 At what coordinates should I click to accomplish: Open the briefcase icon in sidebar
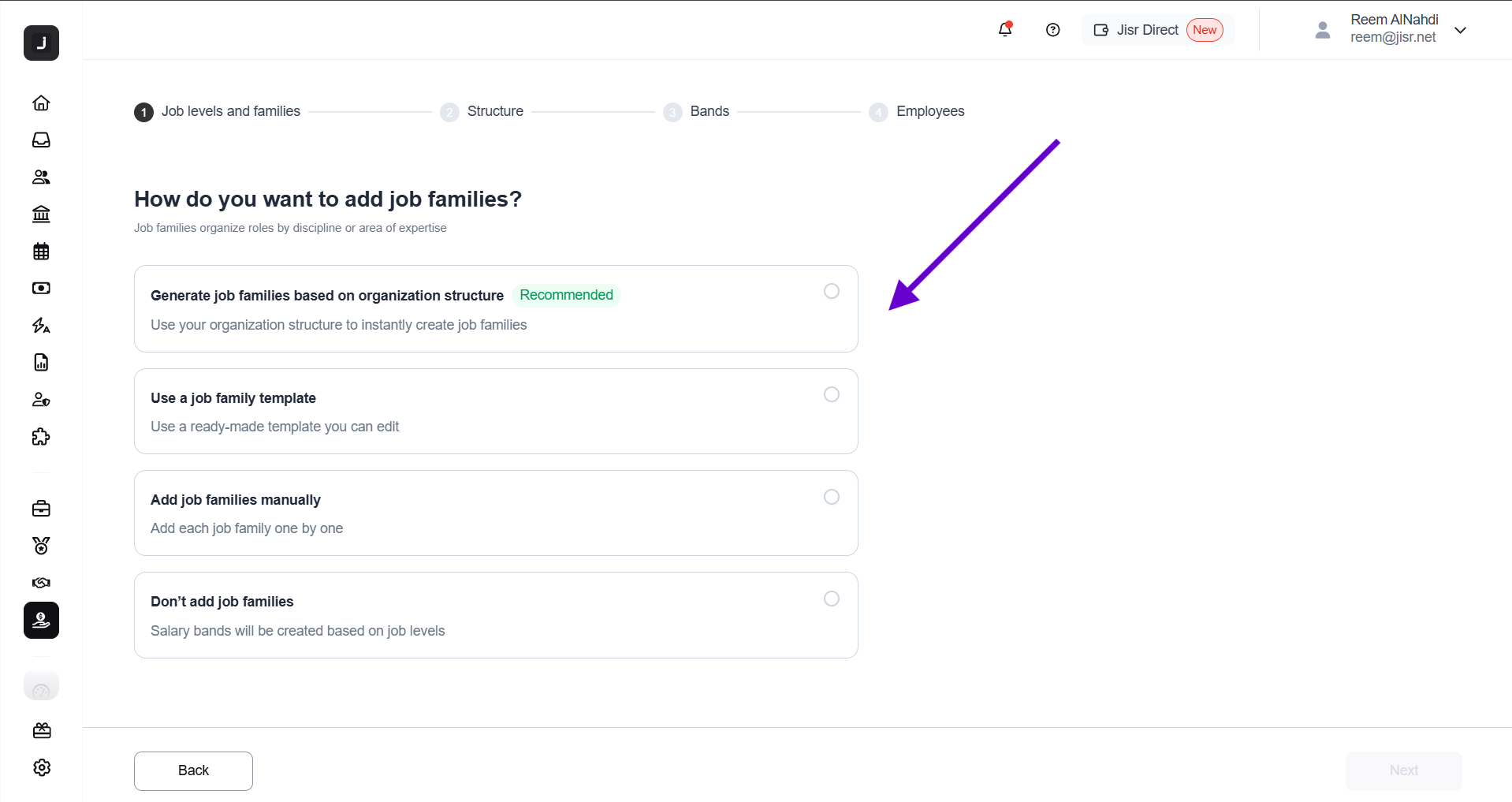(x=41, y=509)
